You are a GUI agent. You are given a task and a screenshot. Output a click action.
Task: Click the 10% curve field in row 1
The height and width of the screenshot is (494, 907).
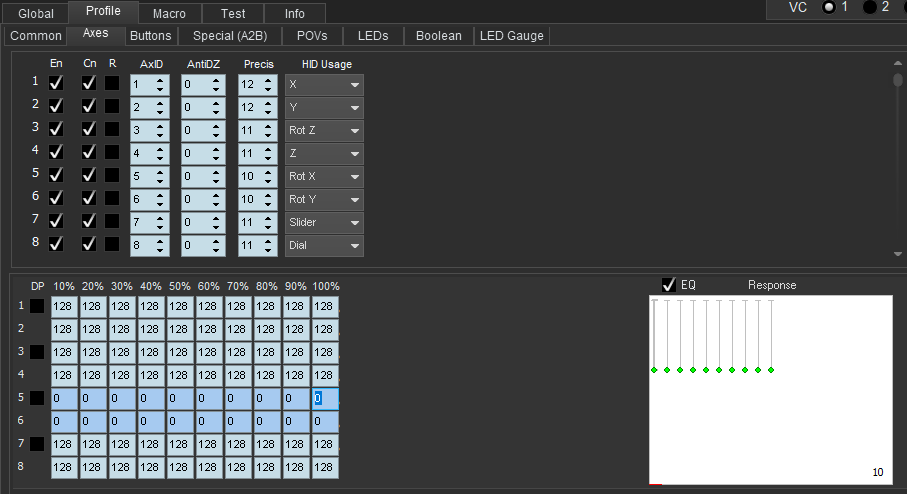point(64,306)
